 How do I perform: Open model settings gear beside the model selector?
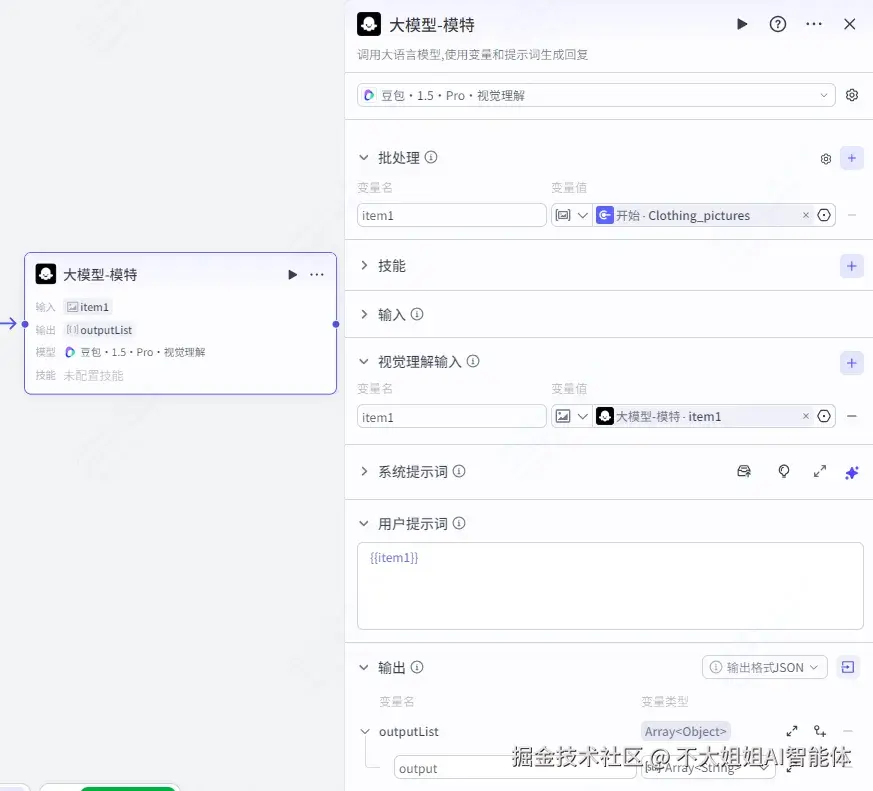click(x=852, y=94)
